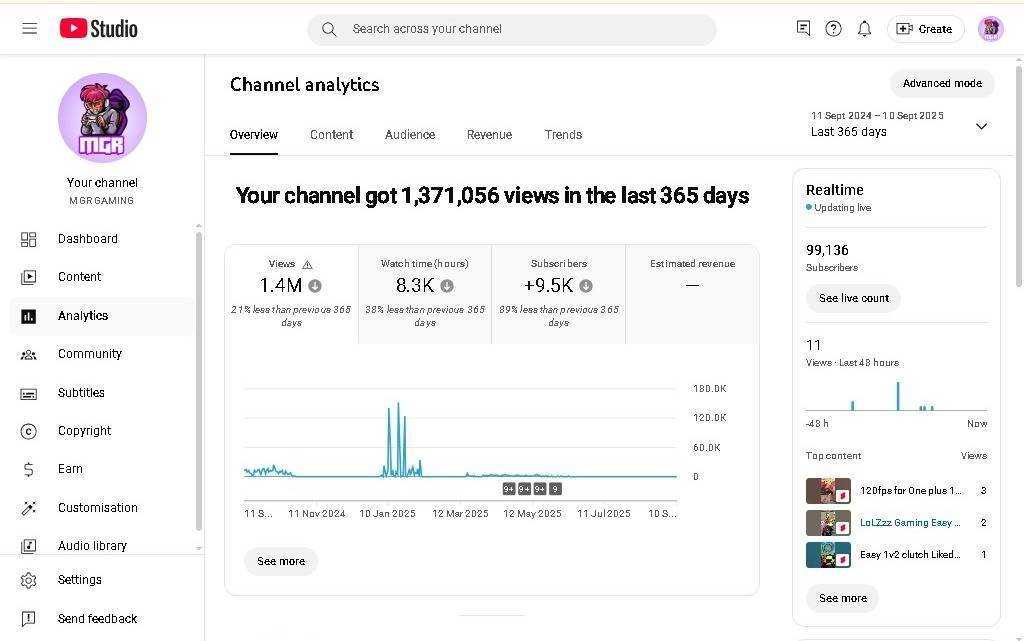
Task: Open the Copyright section in sidebar
Action: tap(84, 431)
